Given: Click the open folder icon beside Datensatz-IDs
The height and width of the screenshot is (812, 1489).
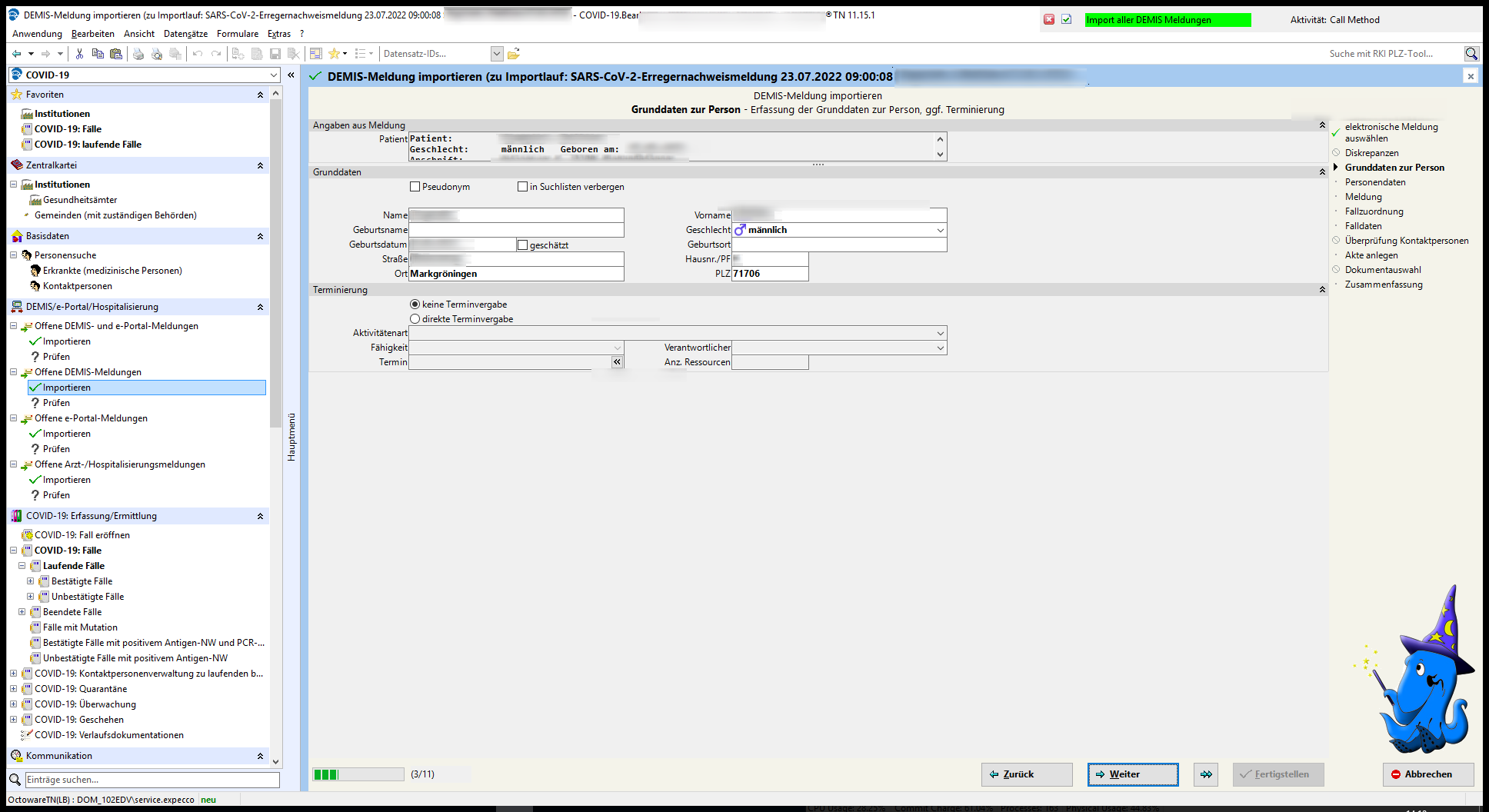Looking at the screenshot, I should tap(514, 54).
